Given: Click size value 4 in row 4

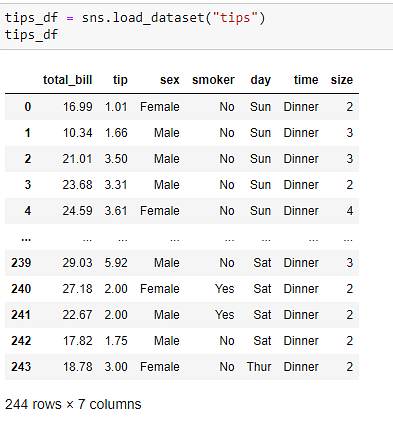Looking at the screenshot, I should coord(350,211).
